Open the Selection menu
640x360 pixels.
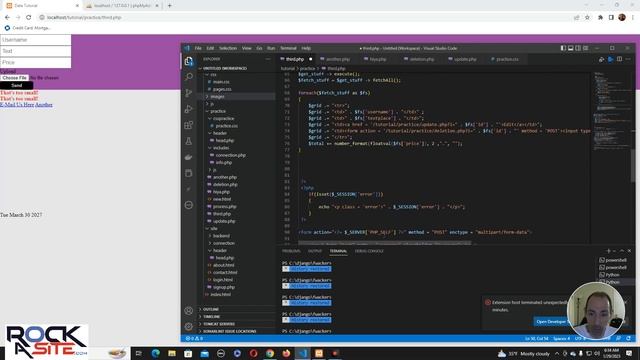[x=228, y=48]
